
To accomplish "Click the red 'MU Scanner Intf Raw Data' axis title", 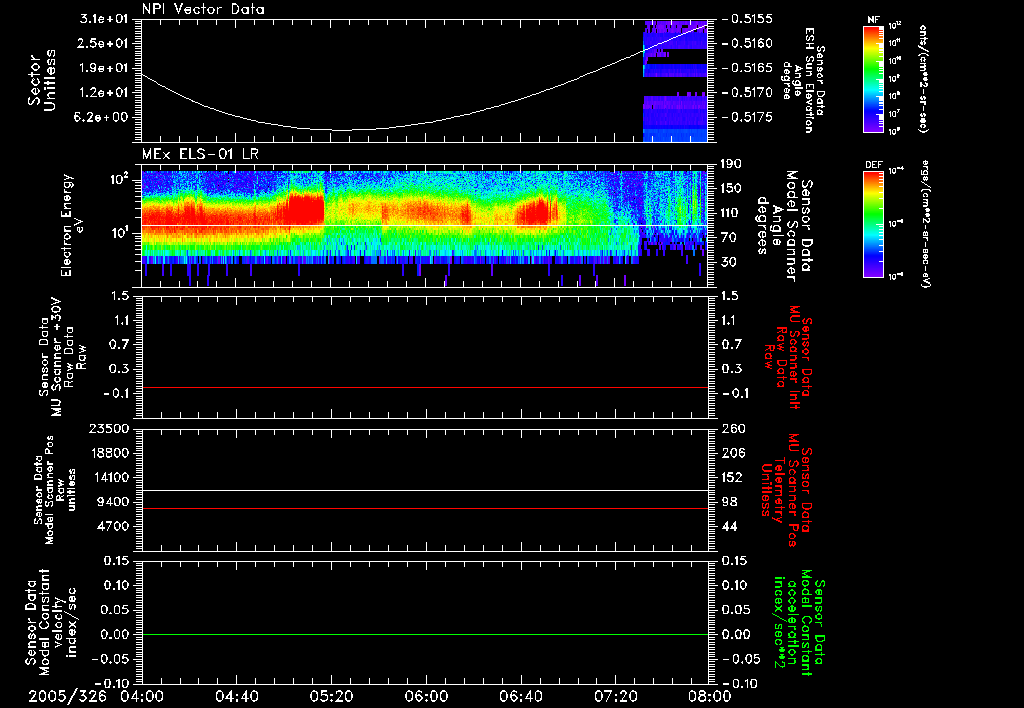I will 788,357.
